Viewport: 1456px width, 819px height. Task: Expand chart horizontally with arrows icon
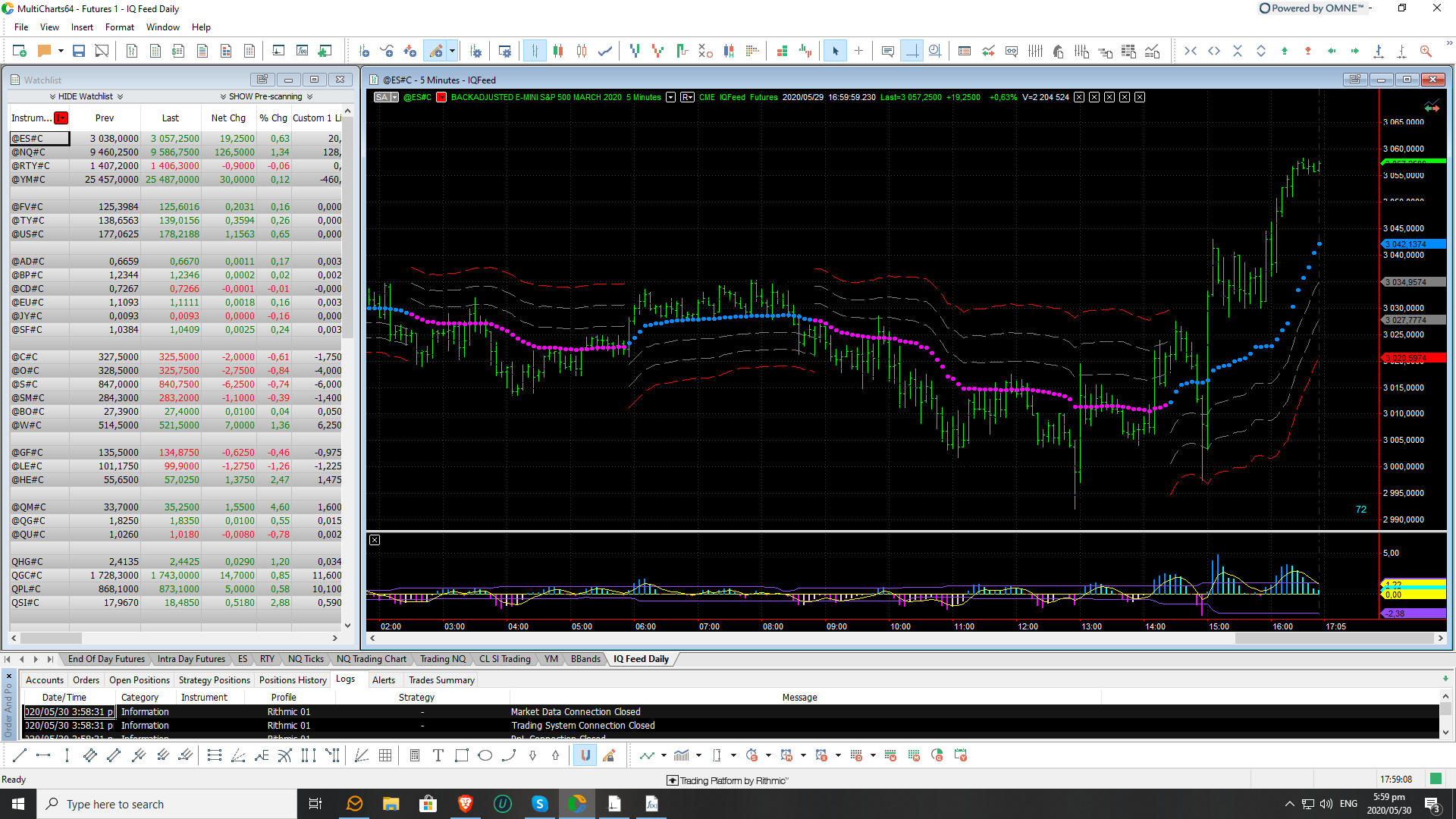click(x=1214, y=51)
